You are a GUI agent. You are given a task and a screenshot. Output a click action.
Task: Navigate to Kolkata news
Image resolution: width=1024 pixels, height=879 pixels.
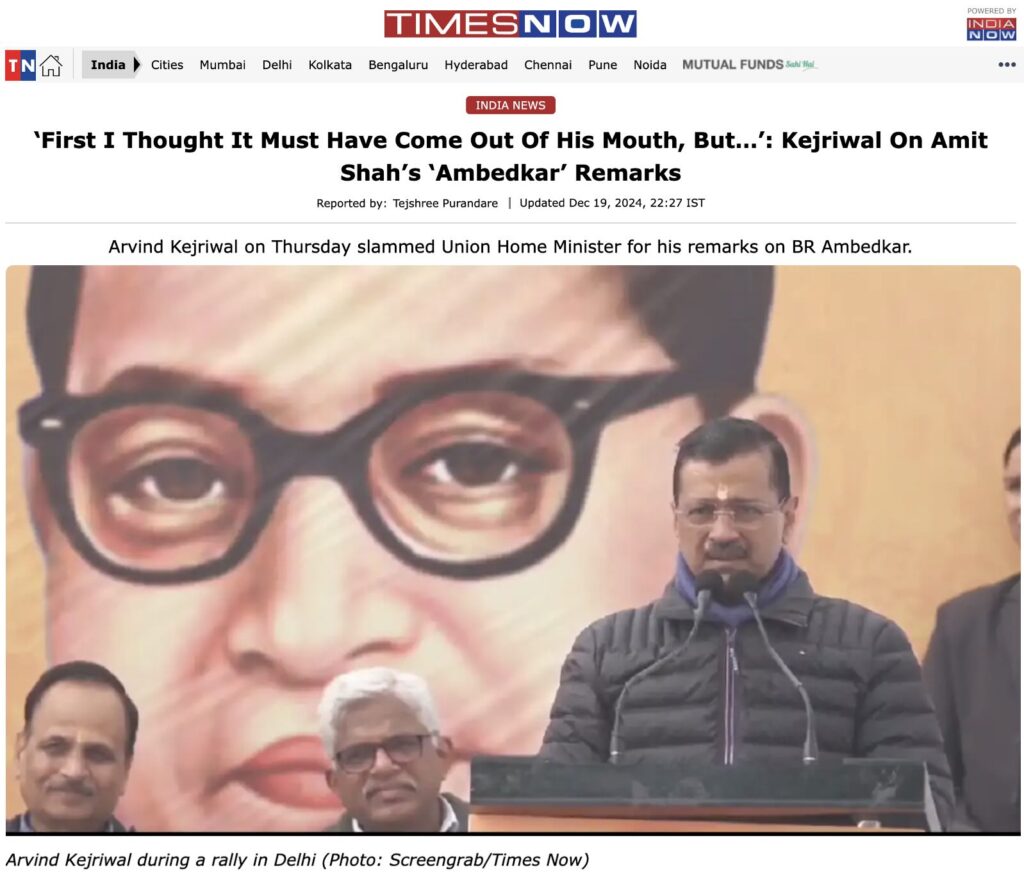click(x=330, y=65)
